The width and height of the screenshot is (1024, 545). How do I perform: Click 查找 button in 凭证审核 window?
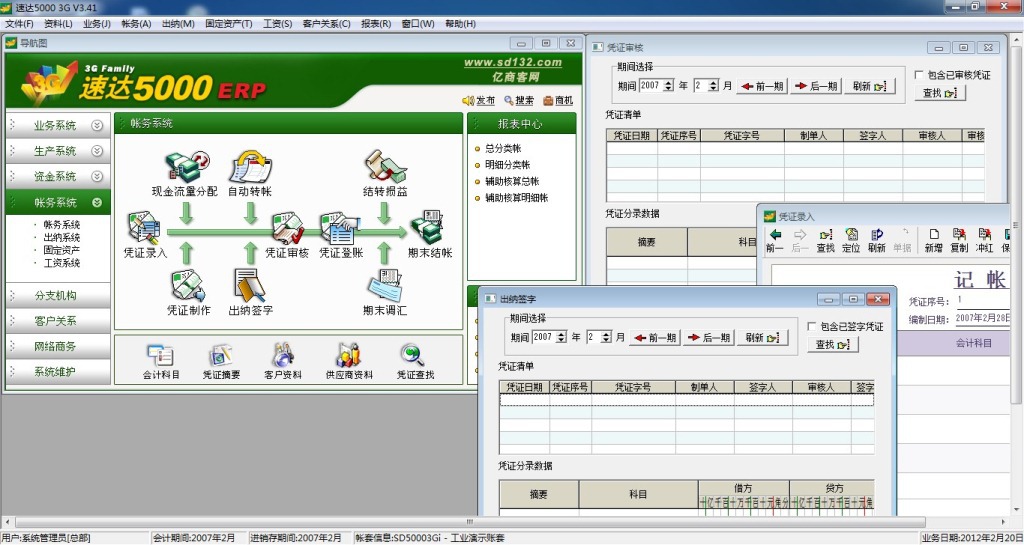point(940,93)
